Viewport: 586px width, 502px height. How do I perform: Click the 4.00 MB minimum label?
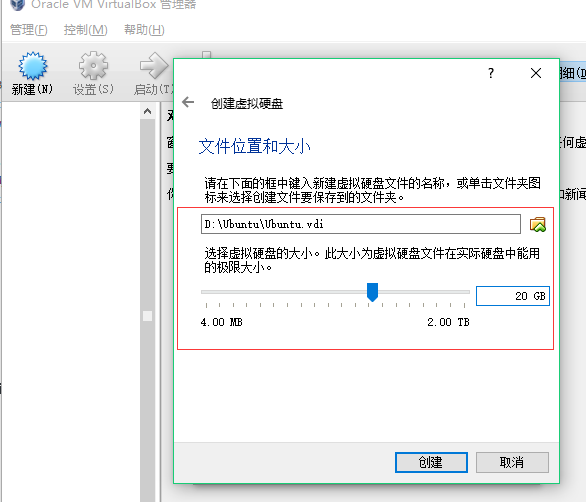tap(221, 322)
